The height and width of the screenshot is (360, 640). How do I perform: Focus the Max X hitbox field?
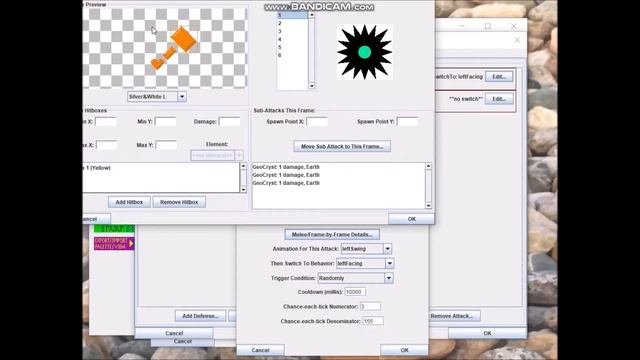pos(107,145)
